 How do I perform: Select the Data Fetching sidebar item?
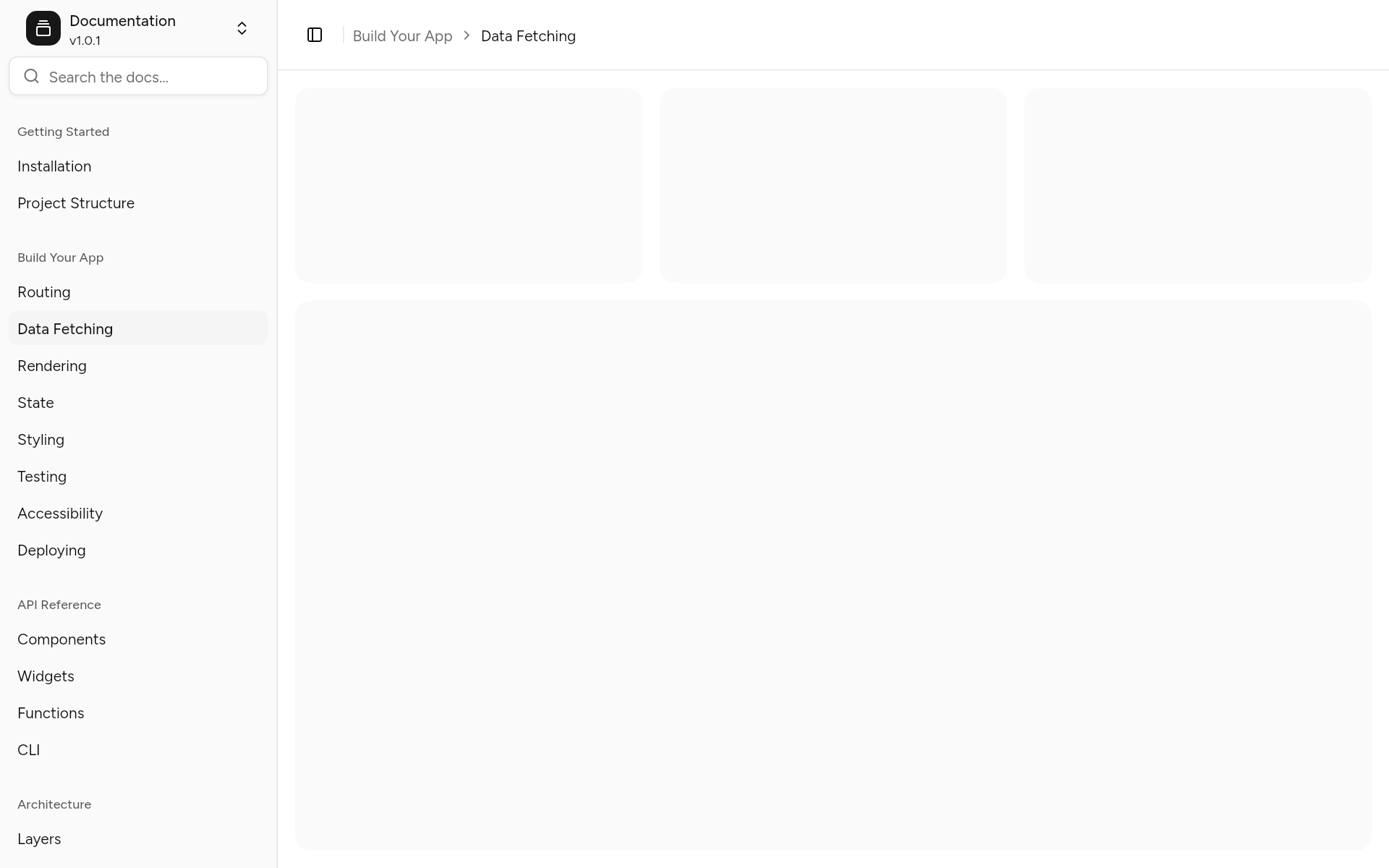[x=138, y=329]
